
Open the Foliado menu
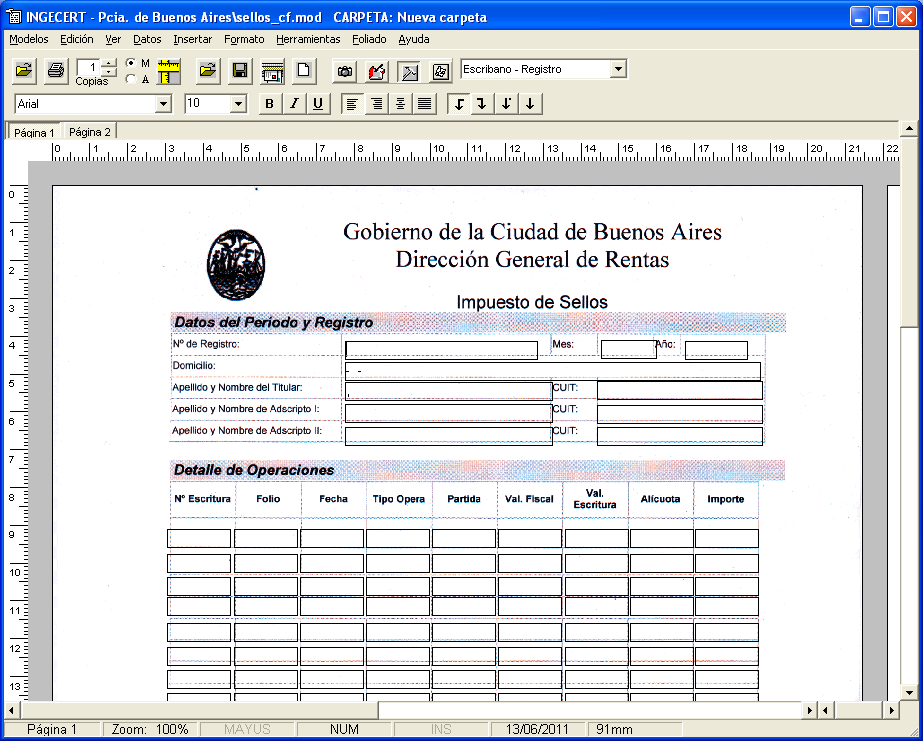pos(369,39)
